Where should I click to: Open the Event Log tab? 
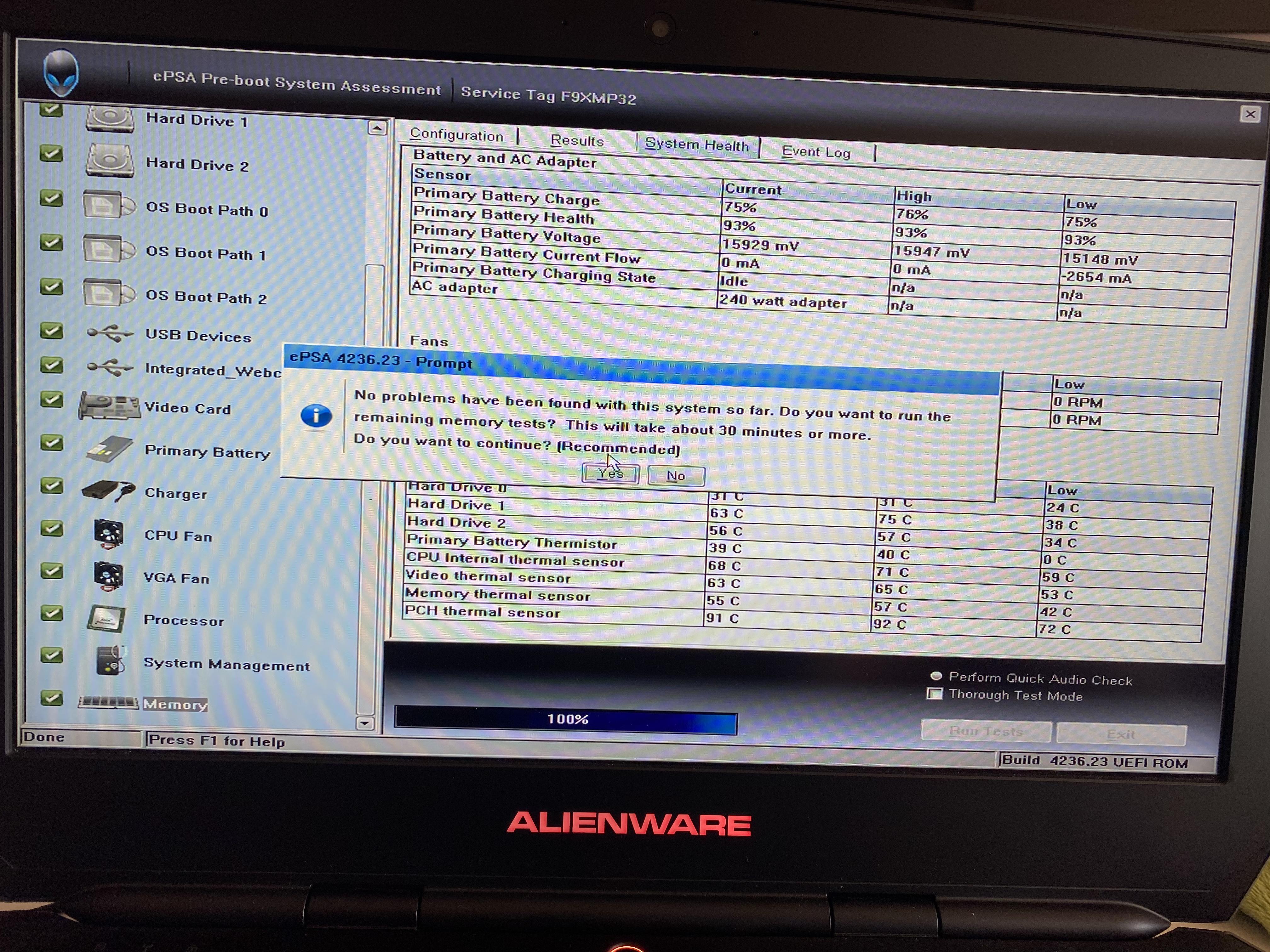(815, 152)
